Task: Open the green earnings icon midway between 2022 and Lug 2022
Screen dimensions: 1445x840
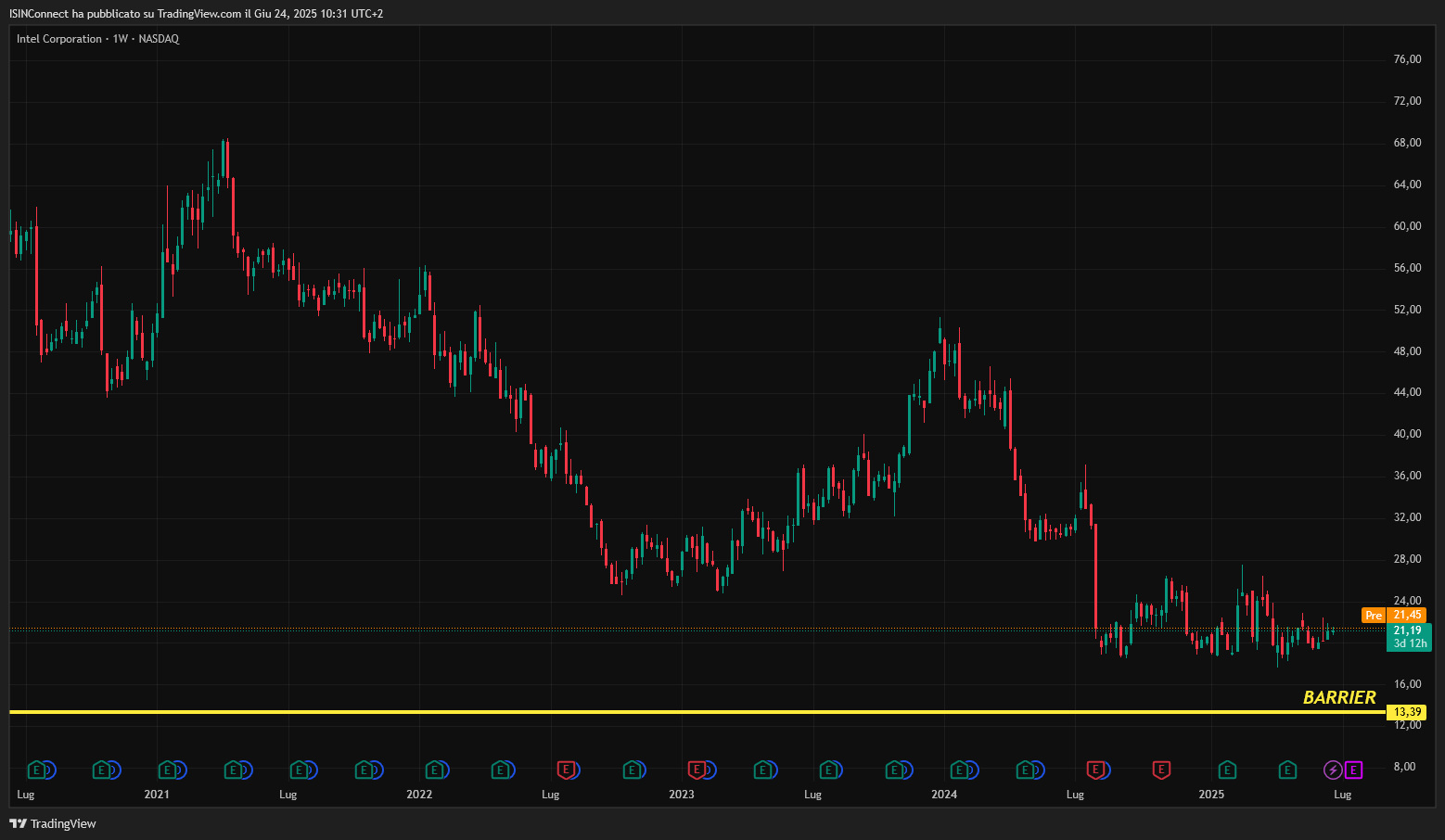Action: tap(499, 770)
